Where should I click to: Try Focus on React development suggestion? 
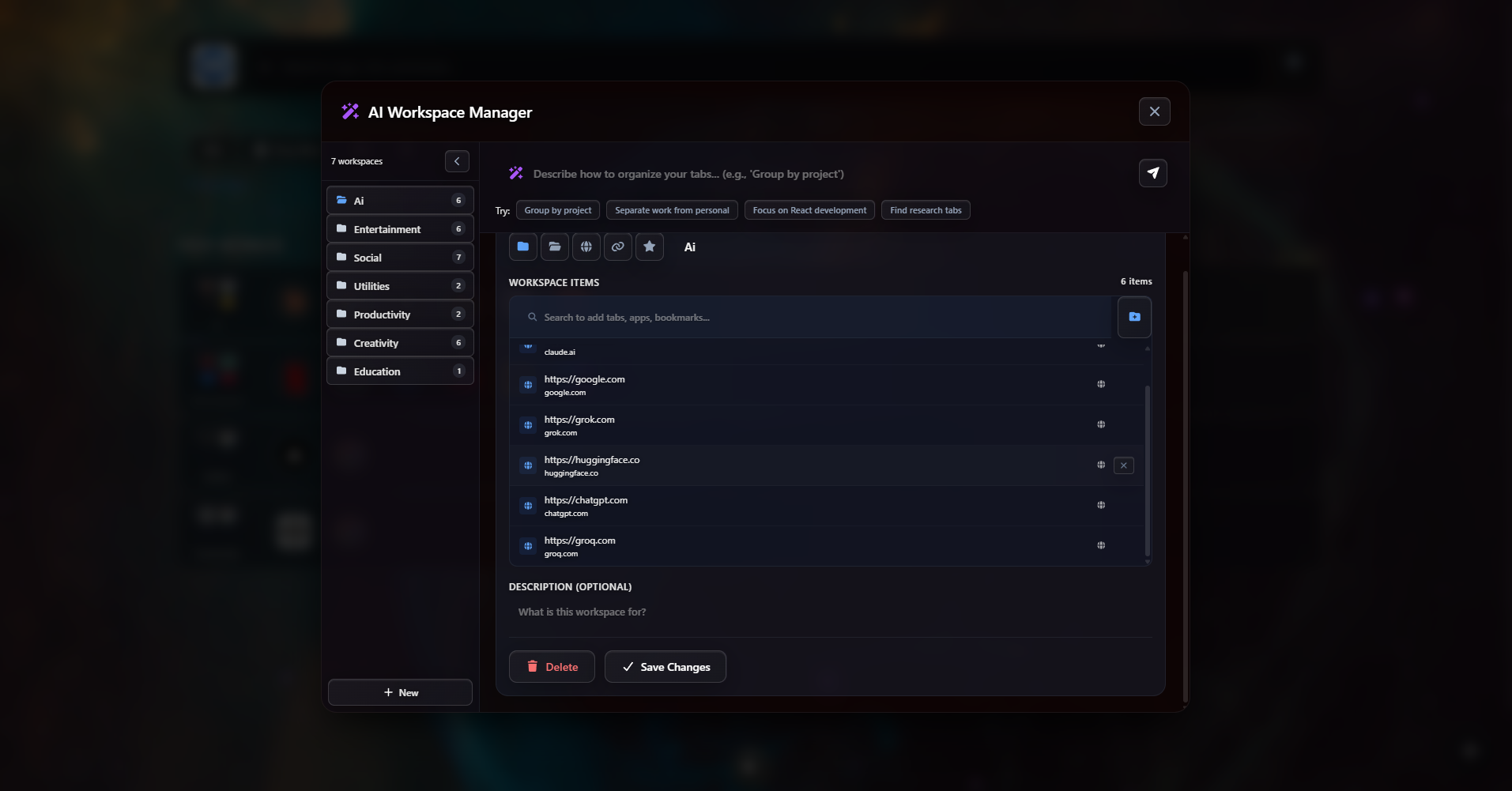coord(809,210)
